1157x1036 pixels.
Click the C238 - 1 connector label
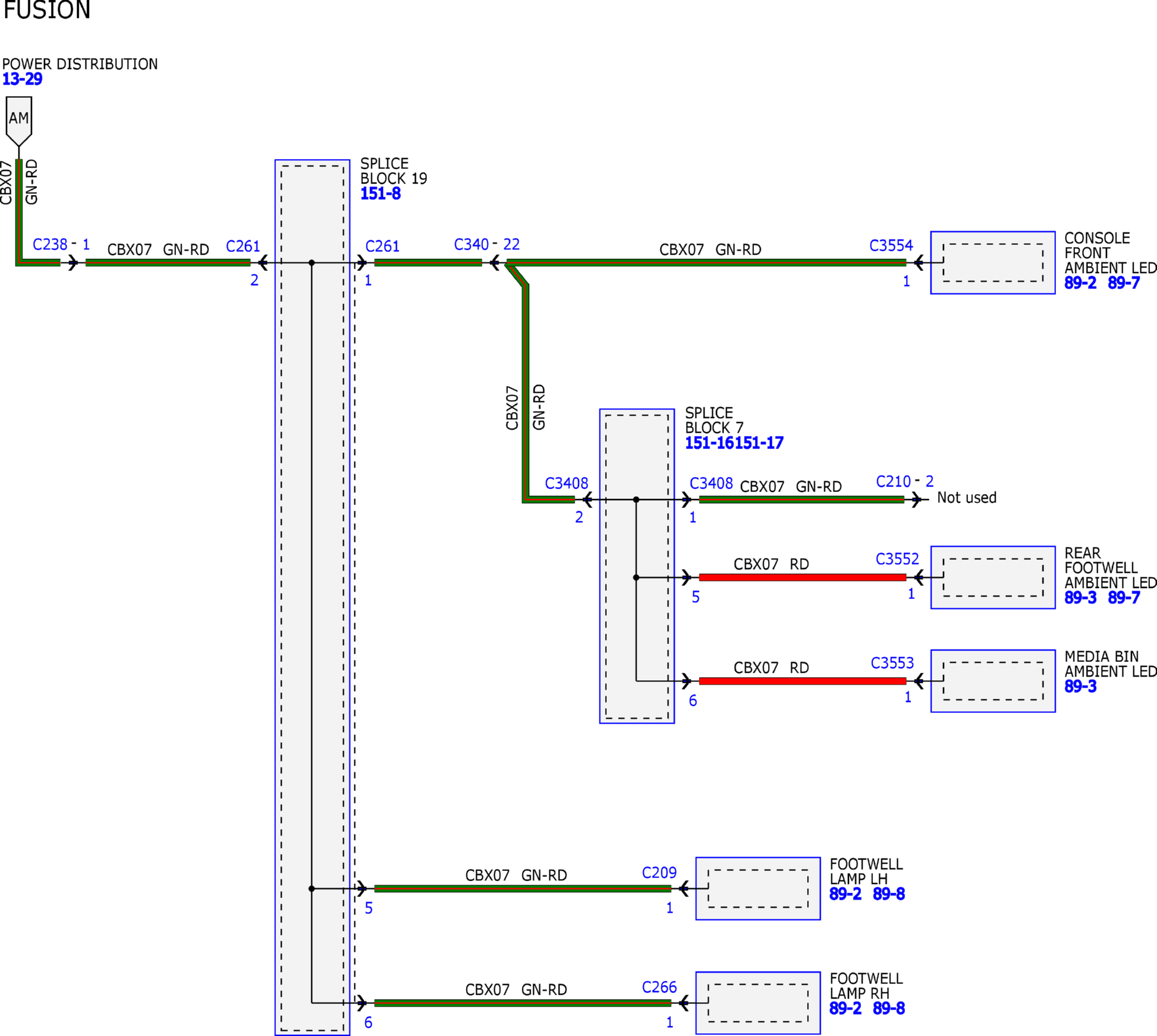[61, 244]
